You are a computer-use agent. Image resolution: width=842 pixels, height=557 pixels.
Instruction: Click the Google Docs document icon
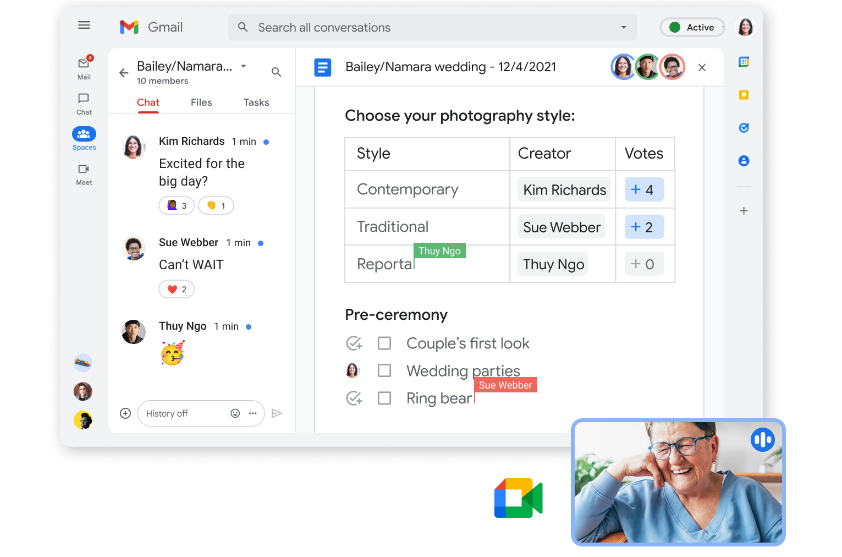click(x=322, y=68)
